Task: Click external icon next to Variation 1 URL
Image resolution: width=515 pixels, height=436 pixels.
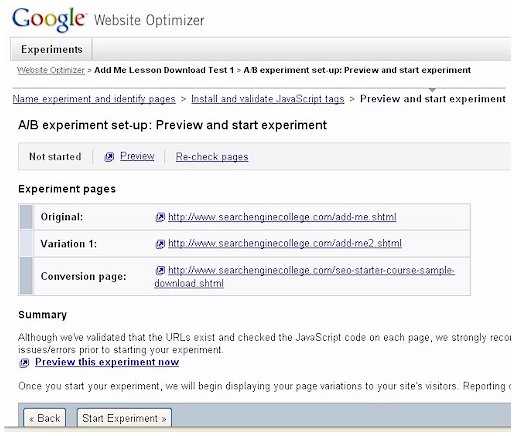Action: (x=160, y=244)
